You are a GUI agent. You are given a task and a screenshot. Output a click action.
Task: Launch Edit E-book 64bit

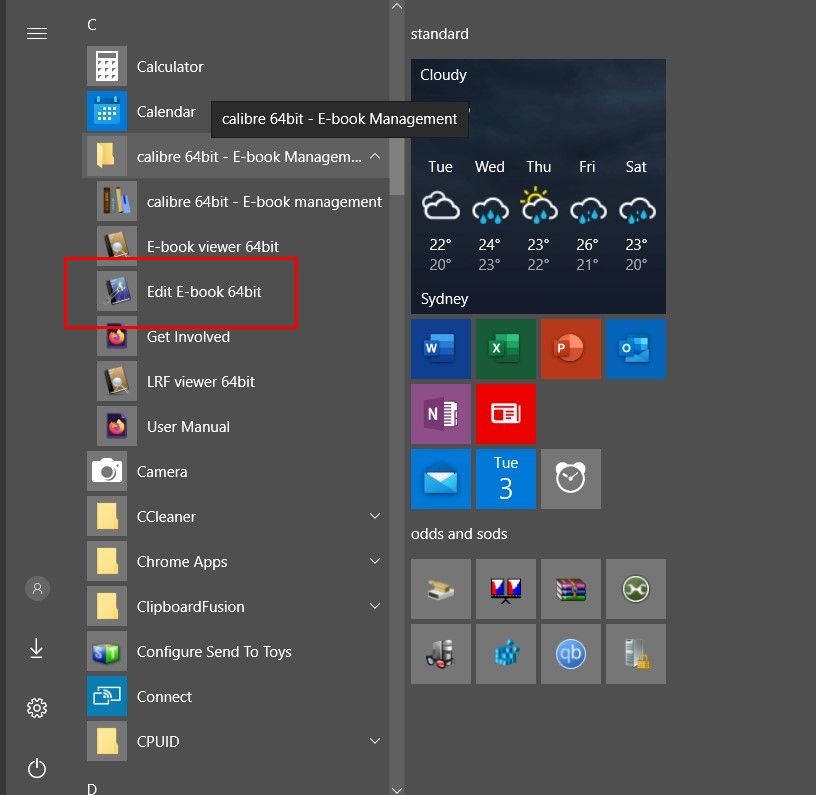[x=239, y=291]
